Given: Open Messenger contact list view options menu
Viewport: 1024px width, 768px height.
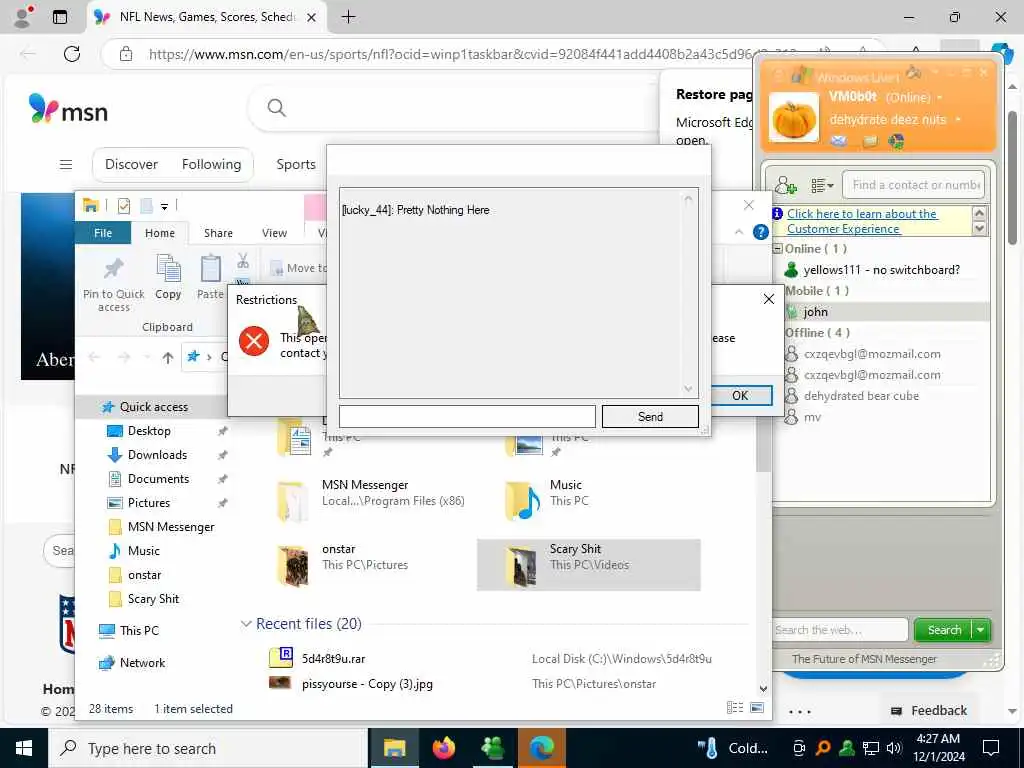Looking at the screenshot, I should [822, 185].
